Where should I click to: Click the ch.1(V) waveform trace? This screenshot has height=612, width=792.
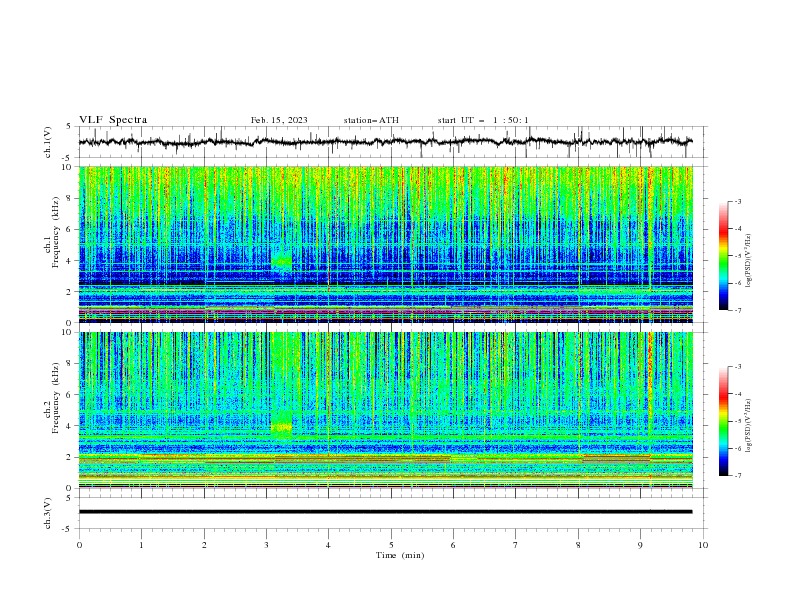click(x=385, y=142)
